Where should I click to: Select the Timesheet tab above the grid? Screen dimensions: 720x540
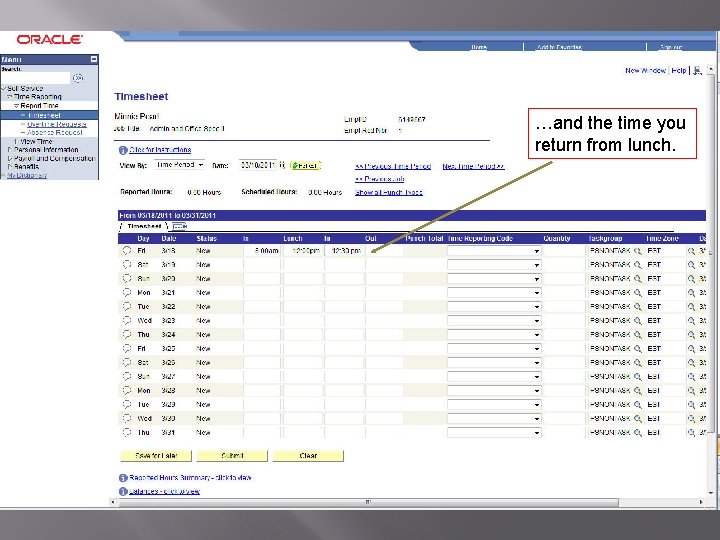[x=144, y=226]
